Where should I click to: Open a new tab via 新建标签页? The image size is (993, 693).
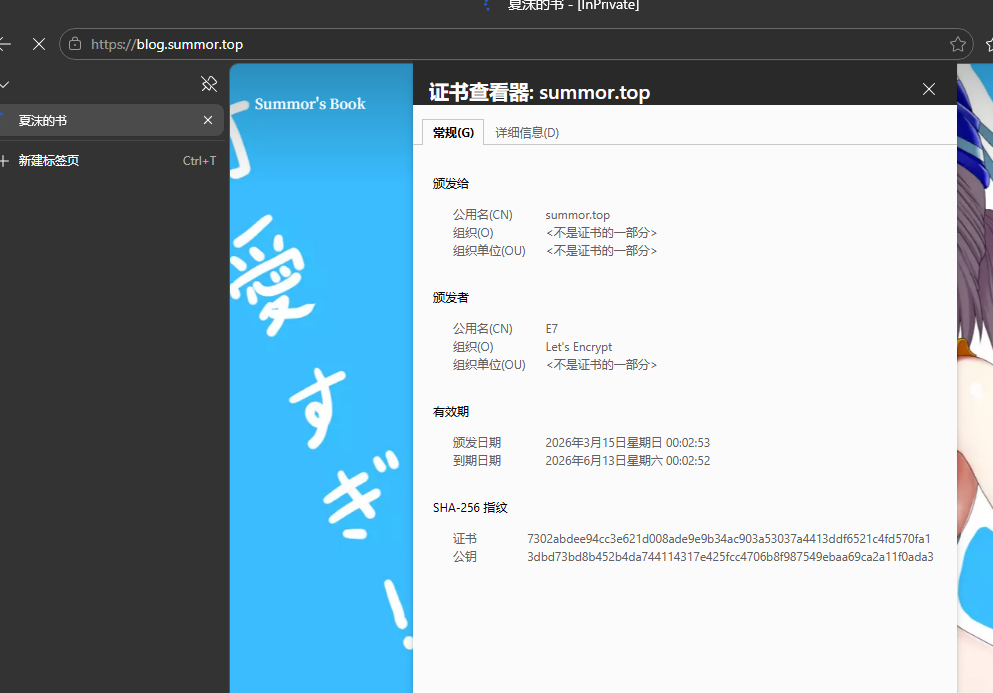(48, 160)
